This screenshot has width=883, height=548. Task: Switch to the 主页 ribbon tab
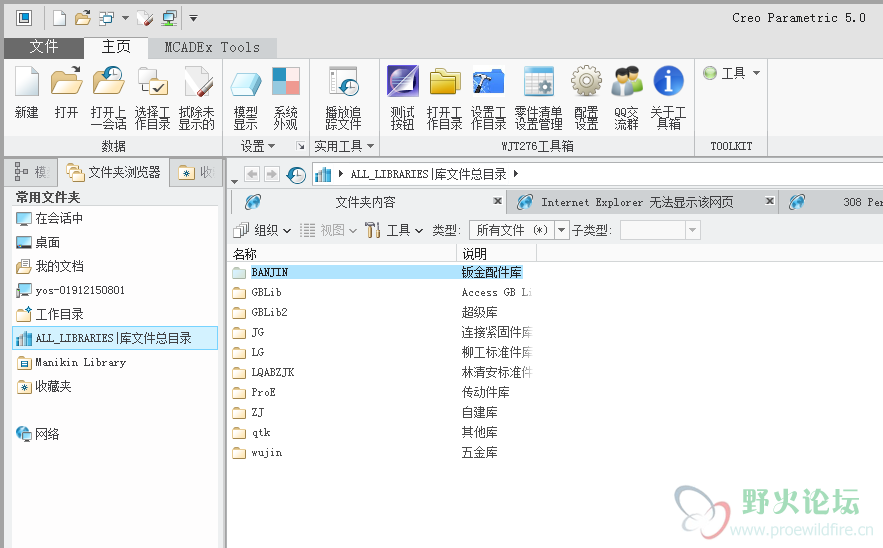[116, 47]
